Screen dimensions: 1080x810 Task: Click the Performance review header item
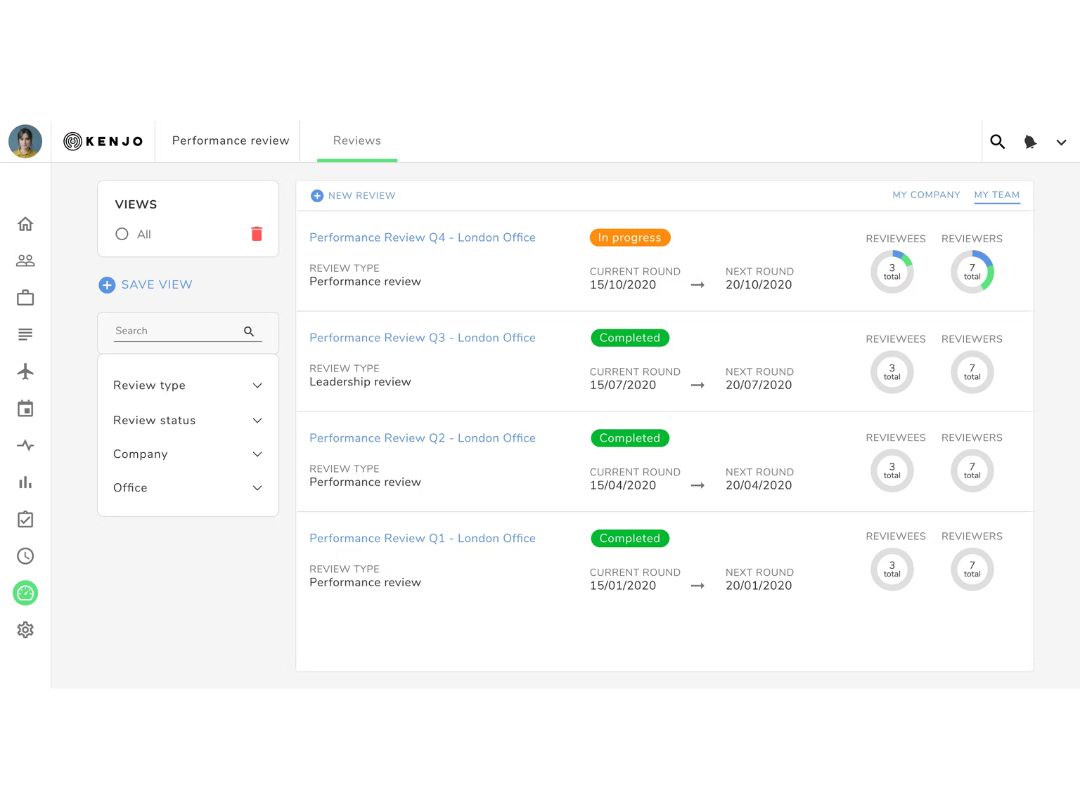click(x=231, y=141)
